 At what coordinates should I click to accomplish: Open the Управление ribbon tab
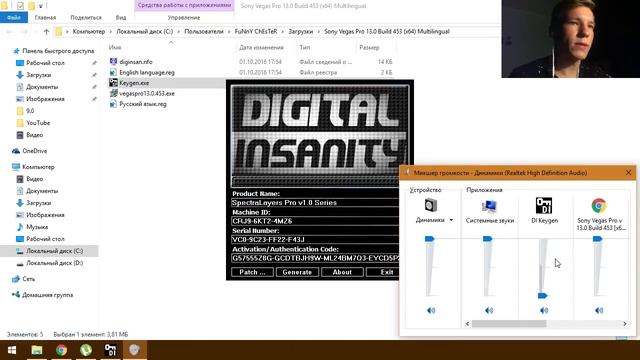point(184,18)
